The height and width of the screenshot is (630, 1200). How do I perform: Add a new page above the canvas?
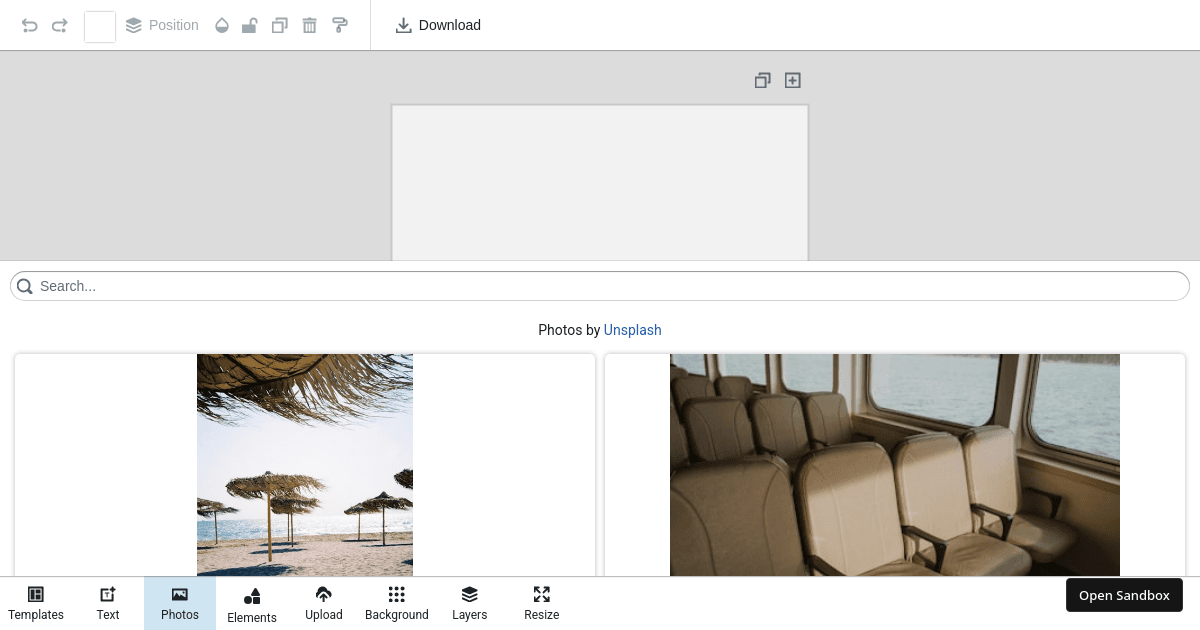click(793, 80)
